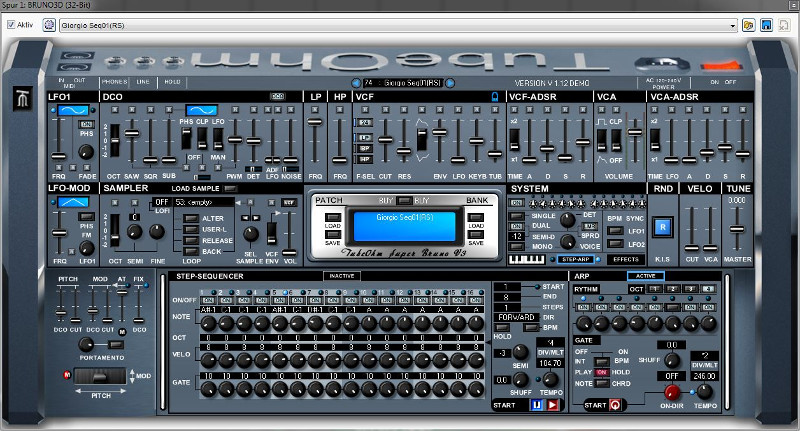This screenshot has width=800, height=431.
Task: Toggle the SINGLE mode button
Action: (517, 216)
